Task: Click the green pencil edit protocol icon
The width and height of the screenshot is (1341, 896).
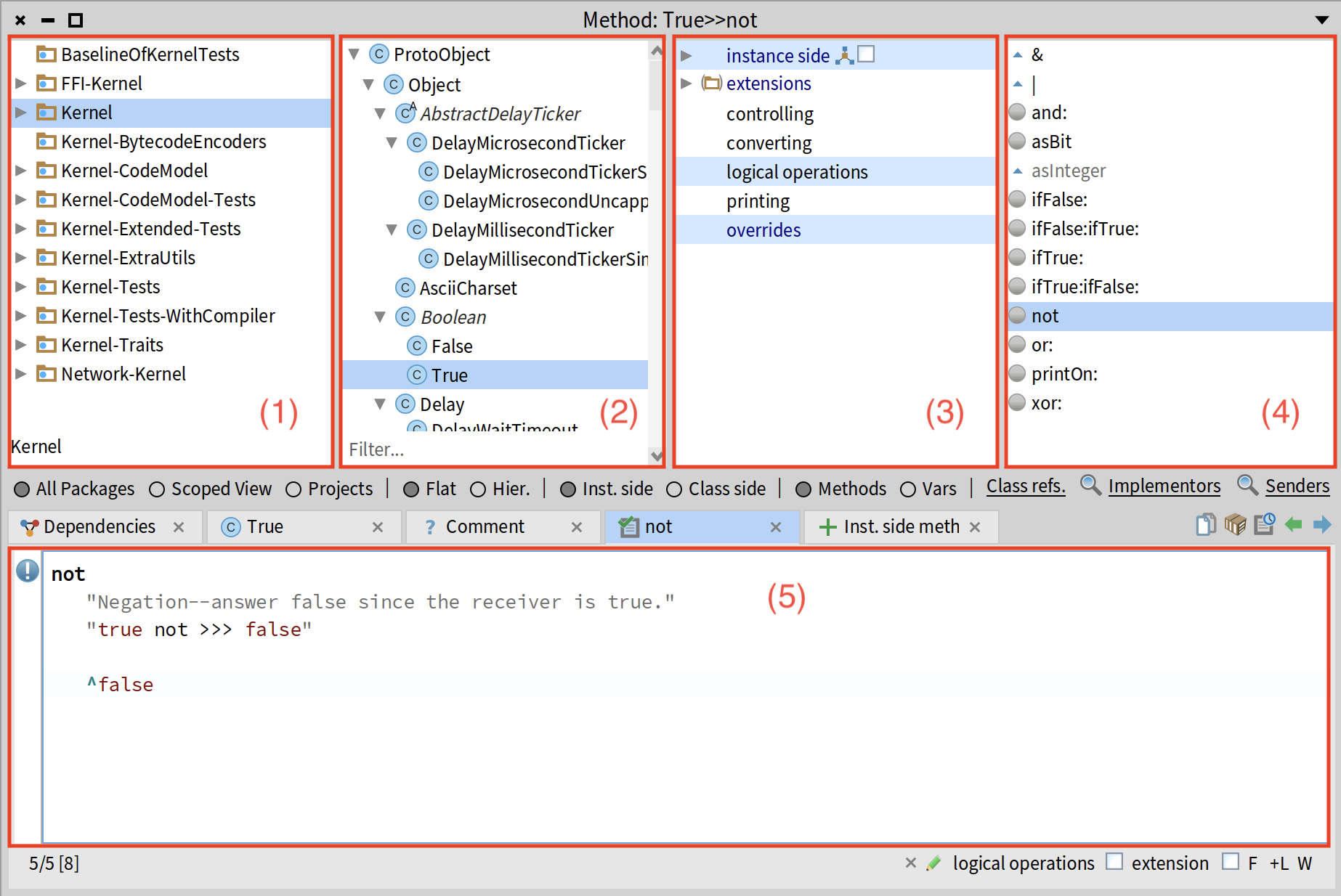Action: point(934,863)
